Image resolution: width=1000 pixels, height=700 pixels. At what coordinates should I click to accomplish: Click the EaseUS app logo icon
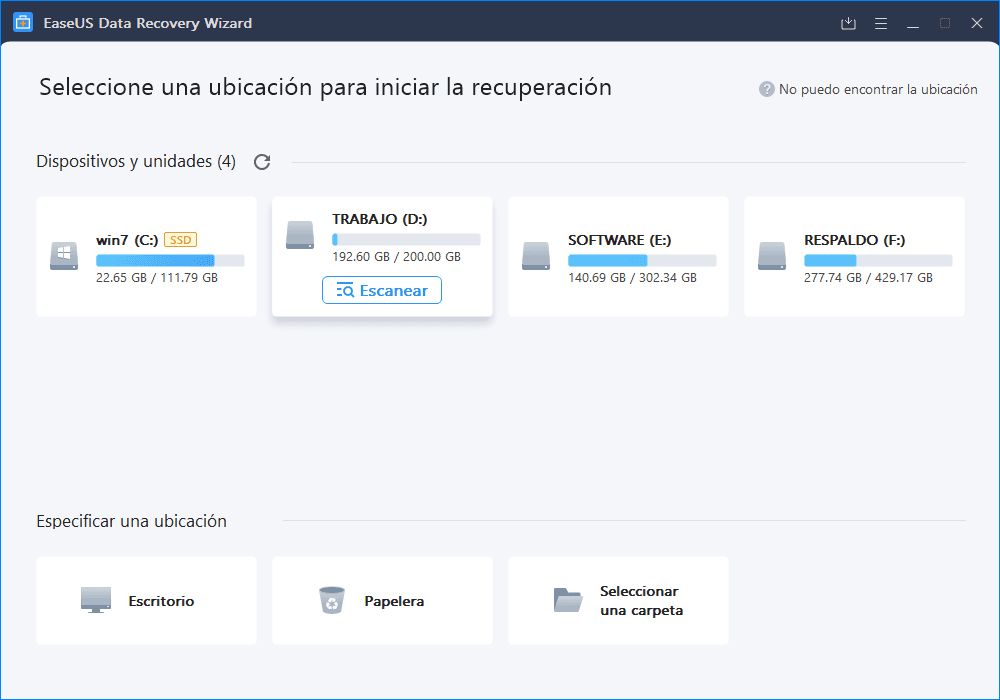coord(23,22)
